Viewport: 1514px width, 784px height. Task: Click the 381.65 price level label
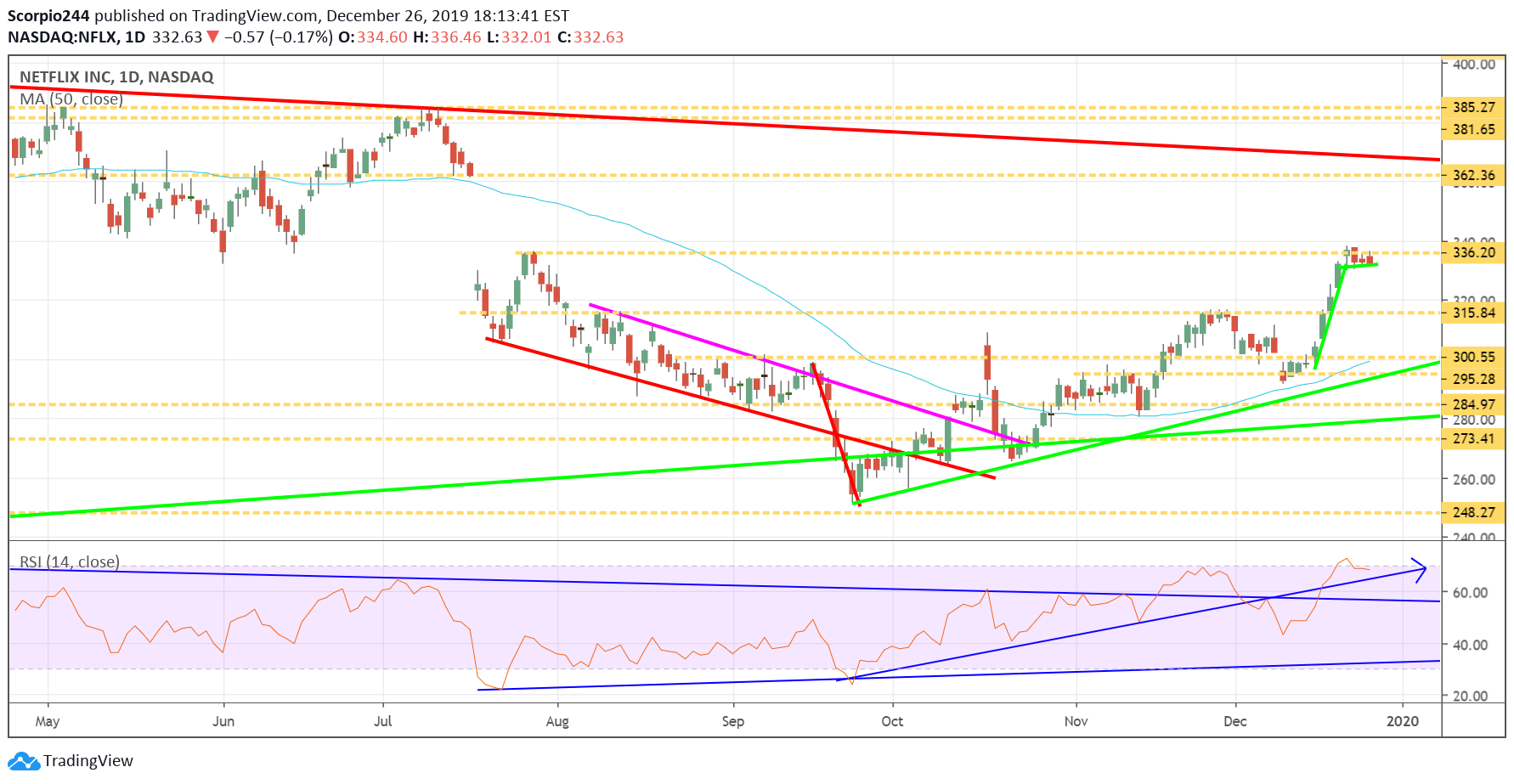click(1474, 129)
